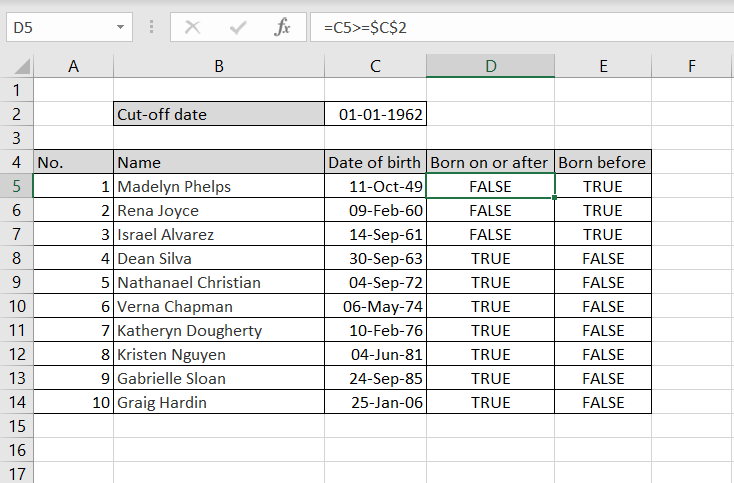Click the formula bar vertical dots handle
The width and height of the screenshot is (734, 483).
(x=151, y=27)
